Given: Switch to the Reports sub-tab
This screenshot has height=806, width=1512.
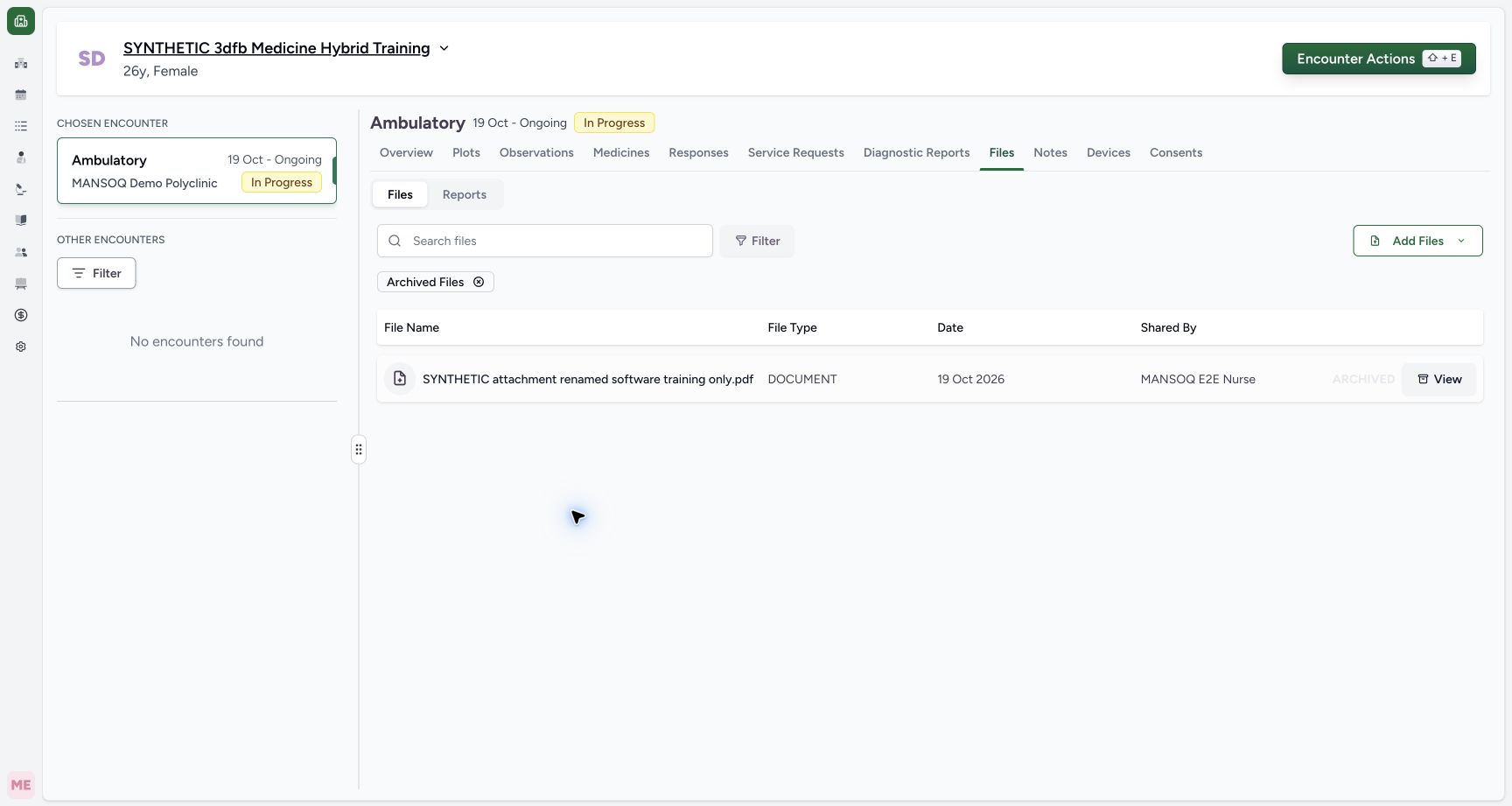Looking at the screenshot, I should coord(465,194).
